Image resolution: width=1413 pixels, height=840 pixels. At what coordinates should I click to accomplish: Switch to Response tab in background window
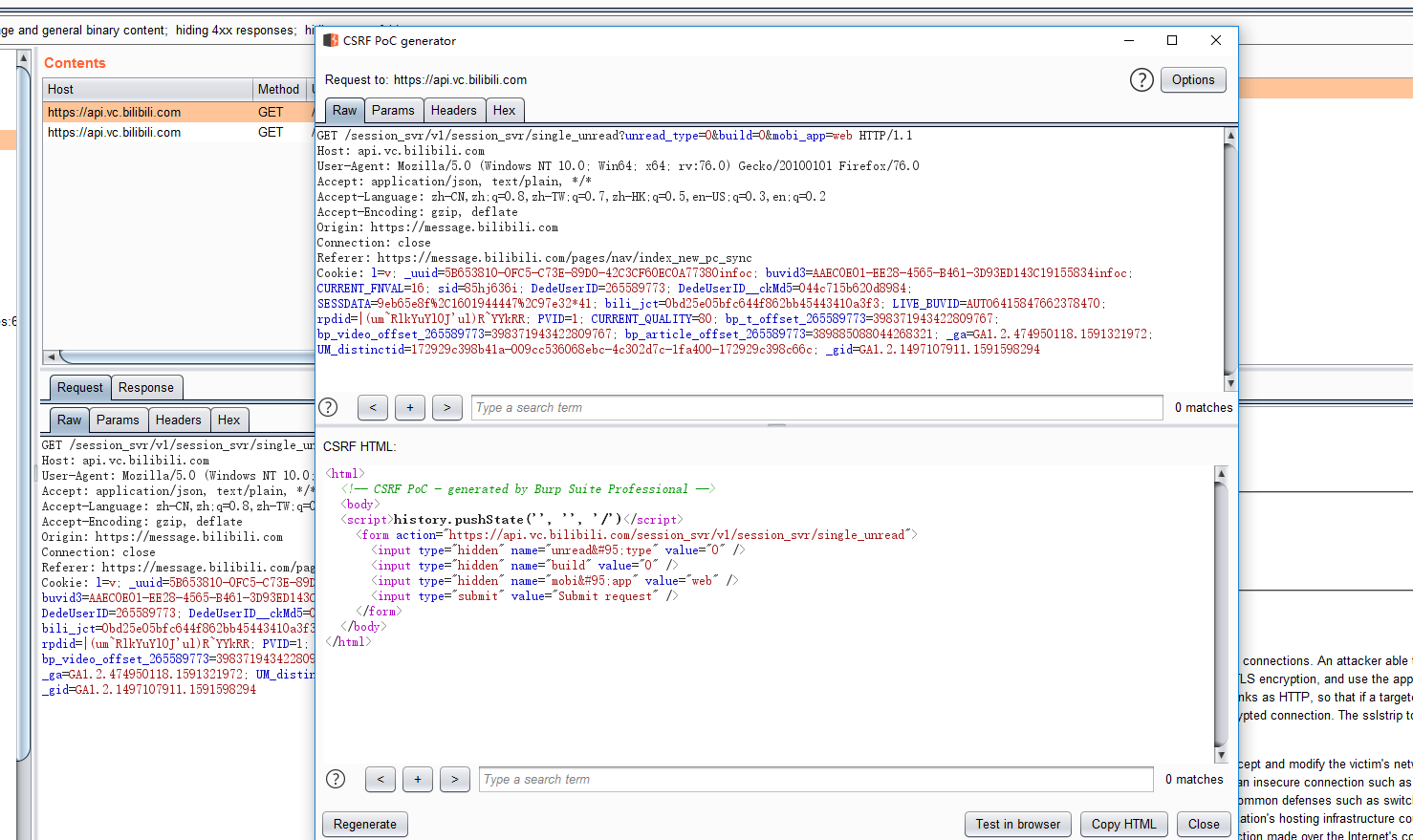146,388
